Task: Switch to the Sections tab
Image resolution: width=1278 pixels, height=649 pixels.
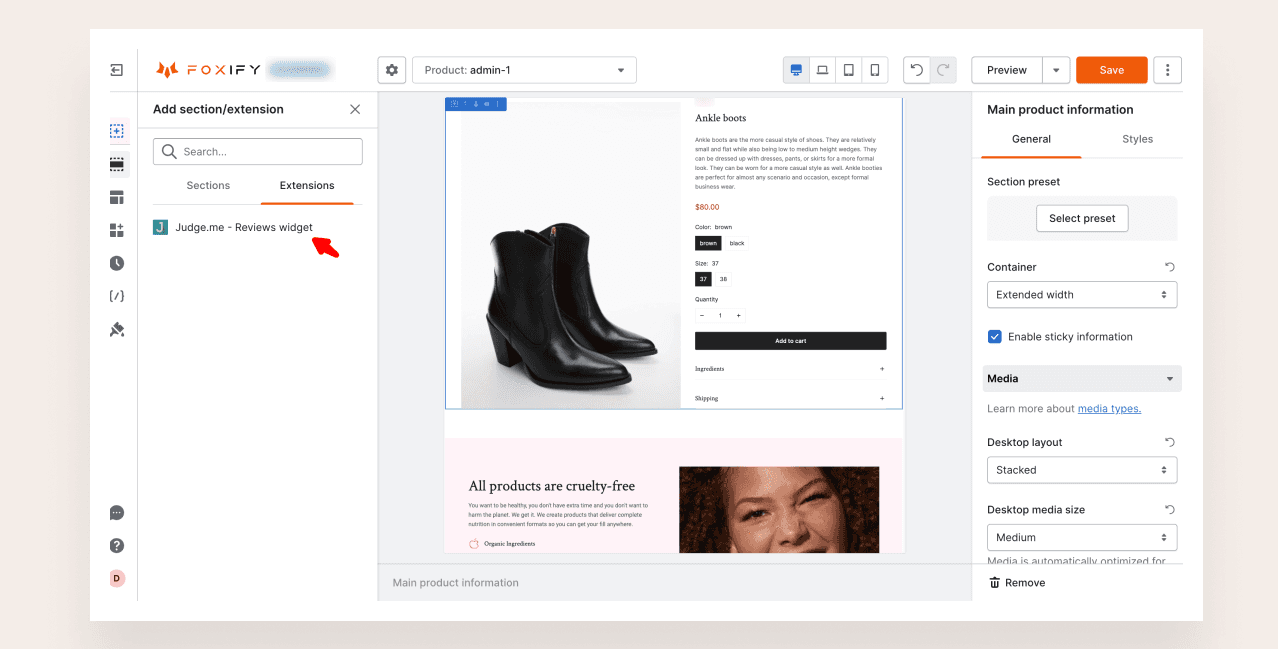Action: pos(208,186)
